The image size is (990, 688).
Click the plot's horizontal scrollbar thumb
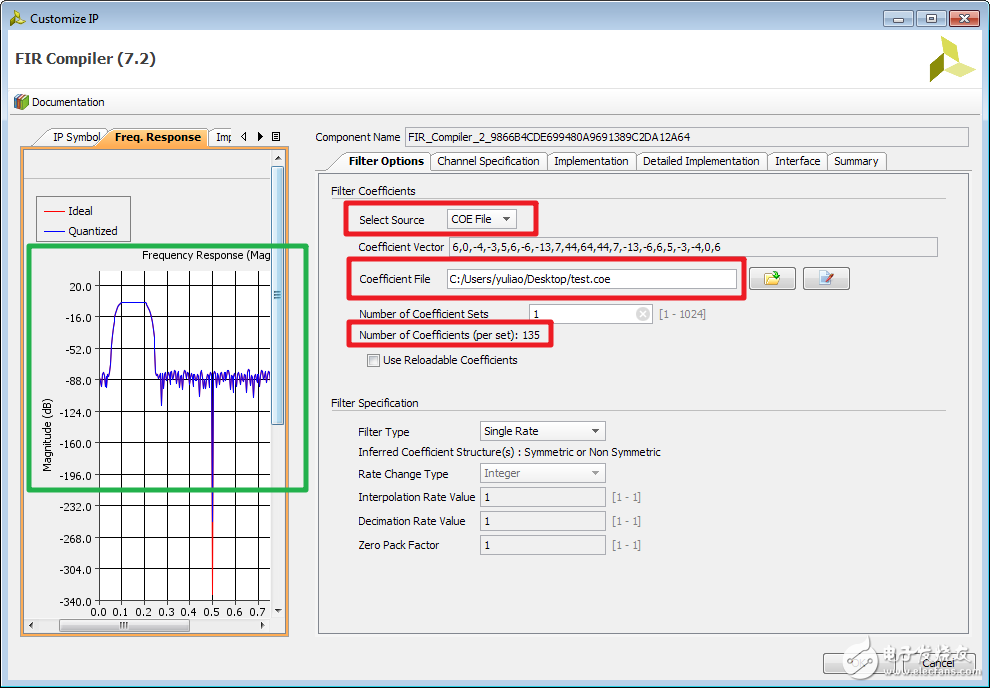coord(123,626)
